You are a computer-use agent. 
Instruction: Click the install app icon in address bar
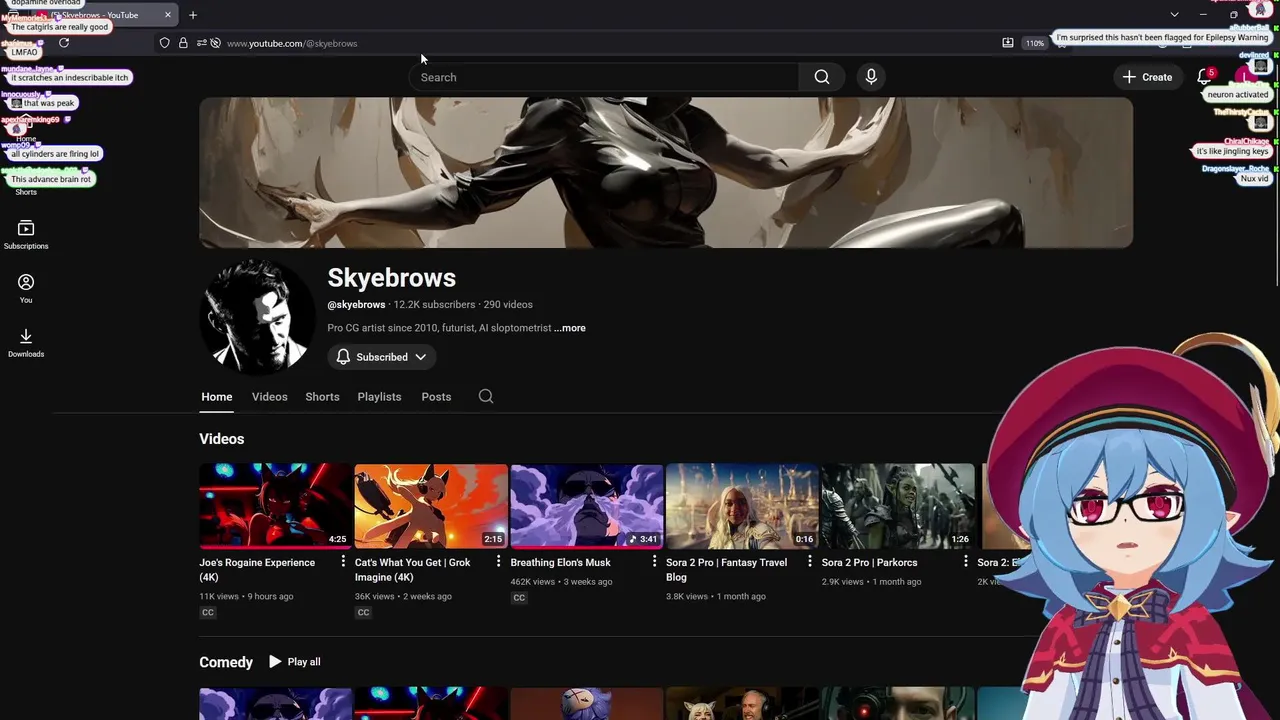click(x=1008, y=43)
